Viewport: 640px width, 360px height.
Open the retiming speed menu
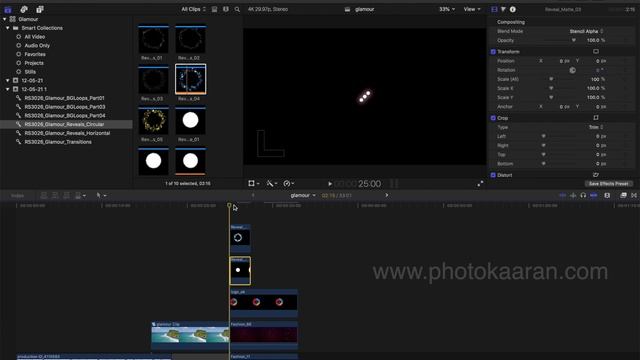[x=289, y=184]
